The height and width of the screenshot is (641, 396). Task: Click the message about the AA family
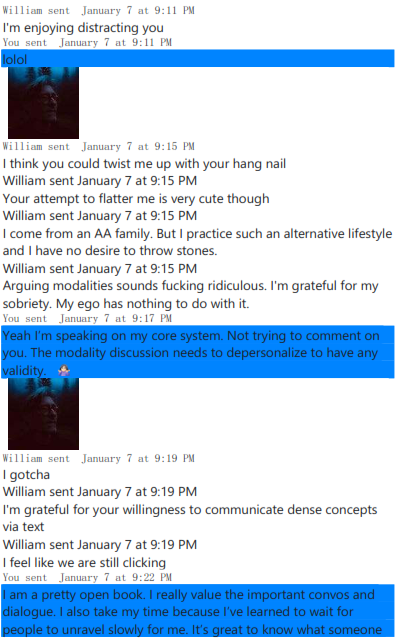click(197, 242)
